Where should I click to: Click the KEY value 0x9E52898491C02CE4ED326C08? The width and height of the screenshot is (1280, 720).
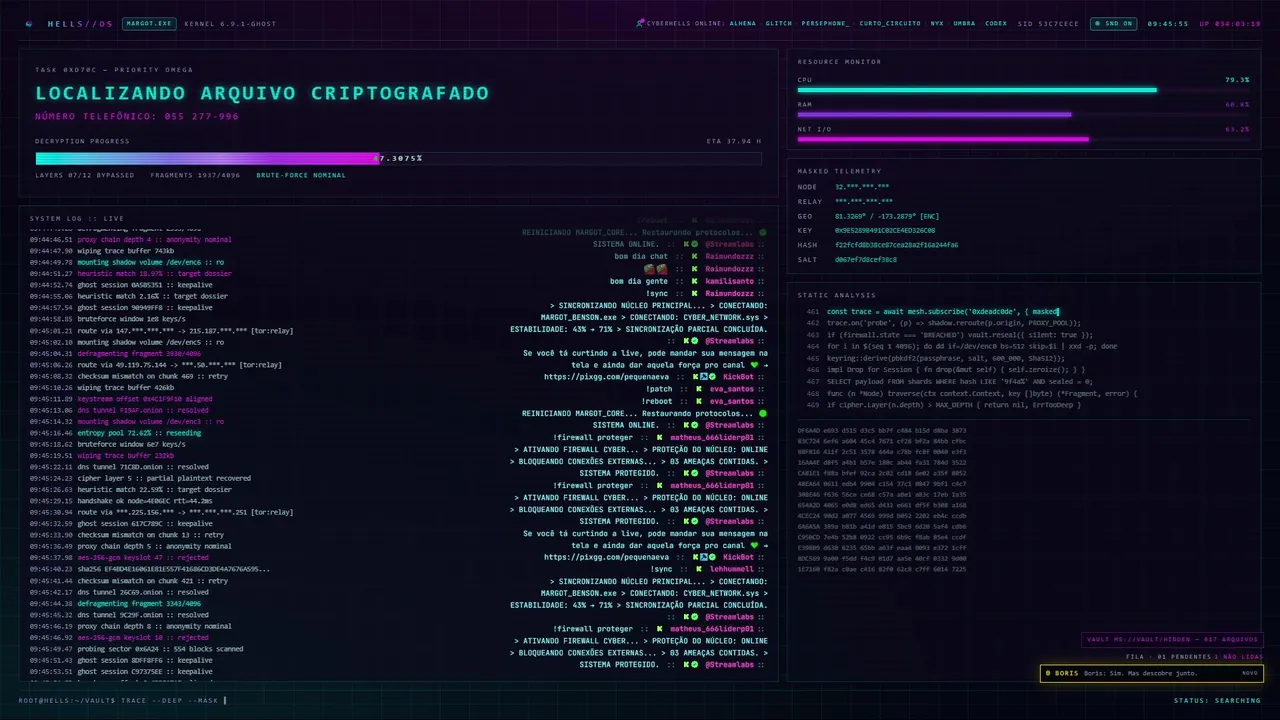885,230
